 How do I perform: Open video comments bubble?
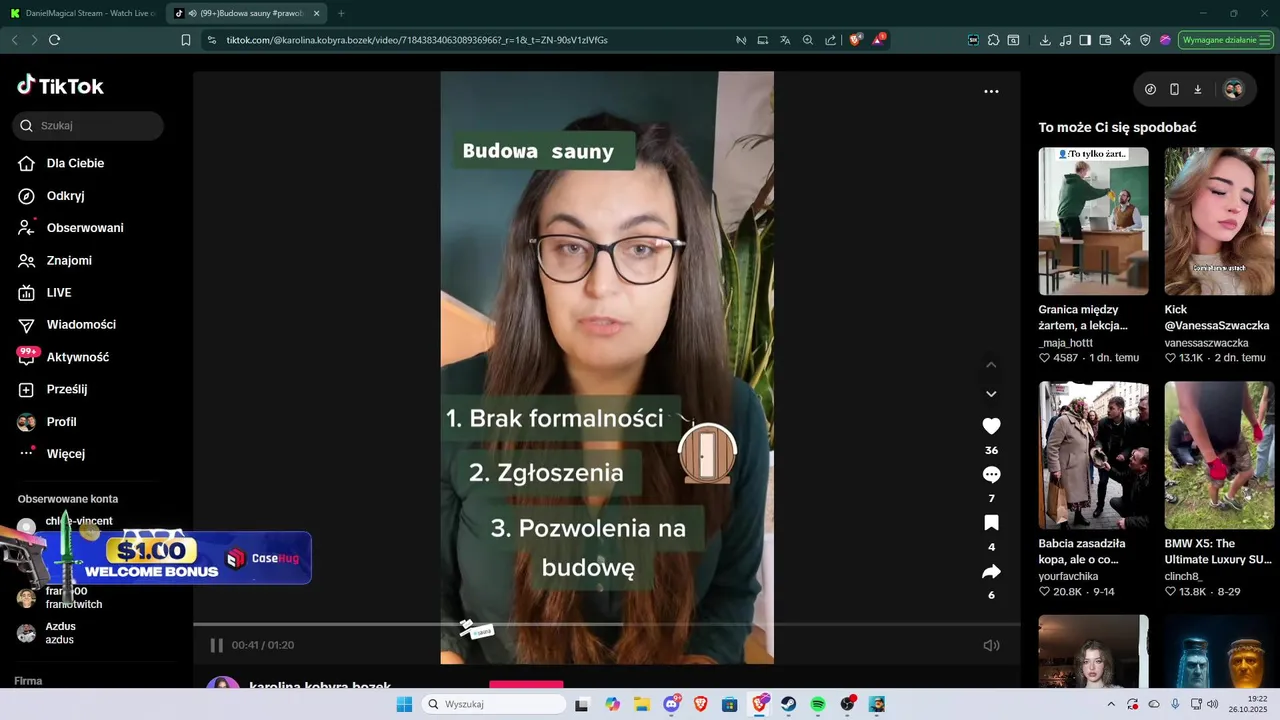point(991,474)
